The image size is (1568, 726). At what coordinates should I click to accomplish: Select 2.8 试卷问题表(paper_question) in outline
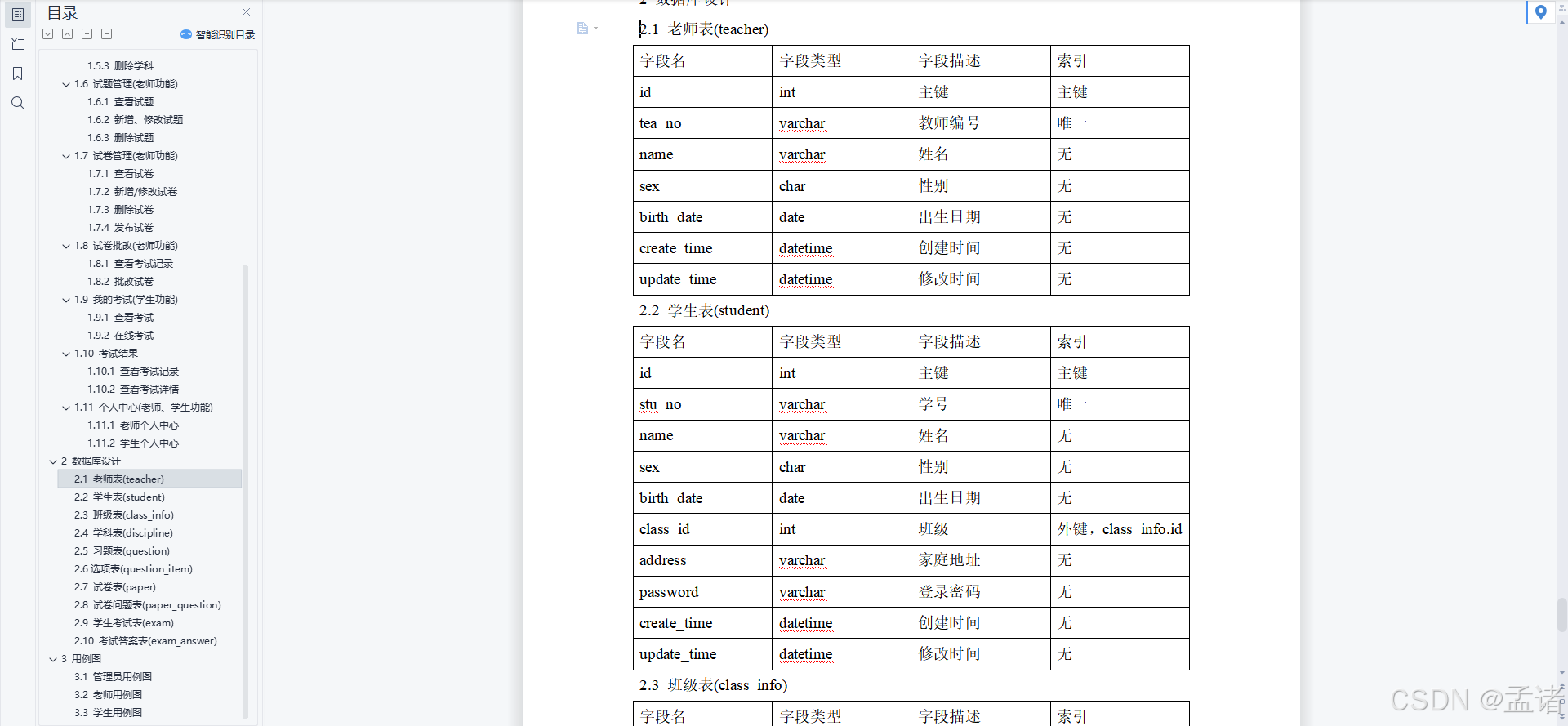pyautogui.click(x=147, y=605)
